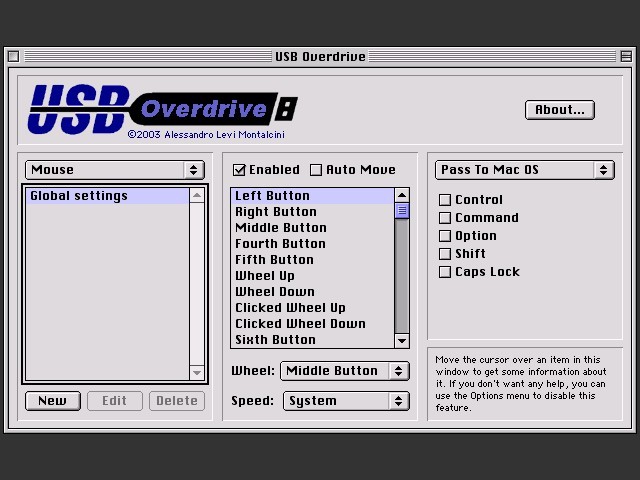640x480 pixels.
Task: Click the settings list scroll down arrow
Action: tap(197, 372)
